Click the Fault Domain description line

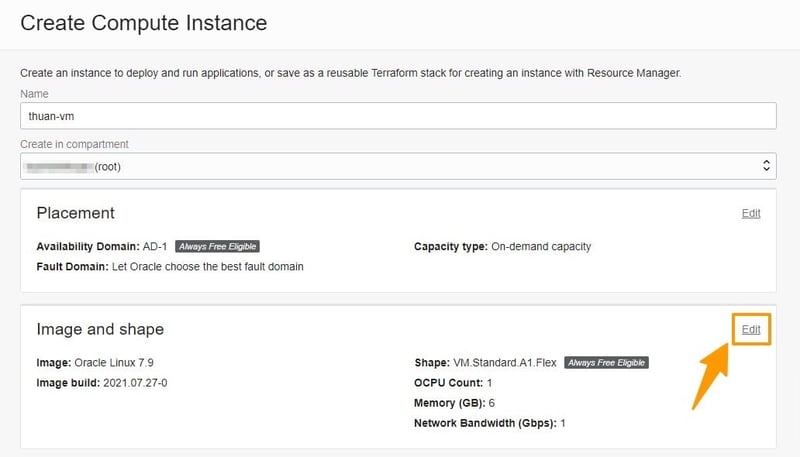pyautogui.click(x=170, y=266)
